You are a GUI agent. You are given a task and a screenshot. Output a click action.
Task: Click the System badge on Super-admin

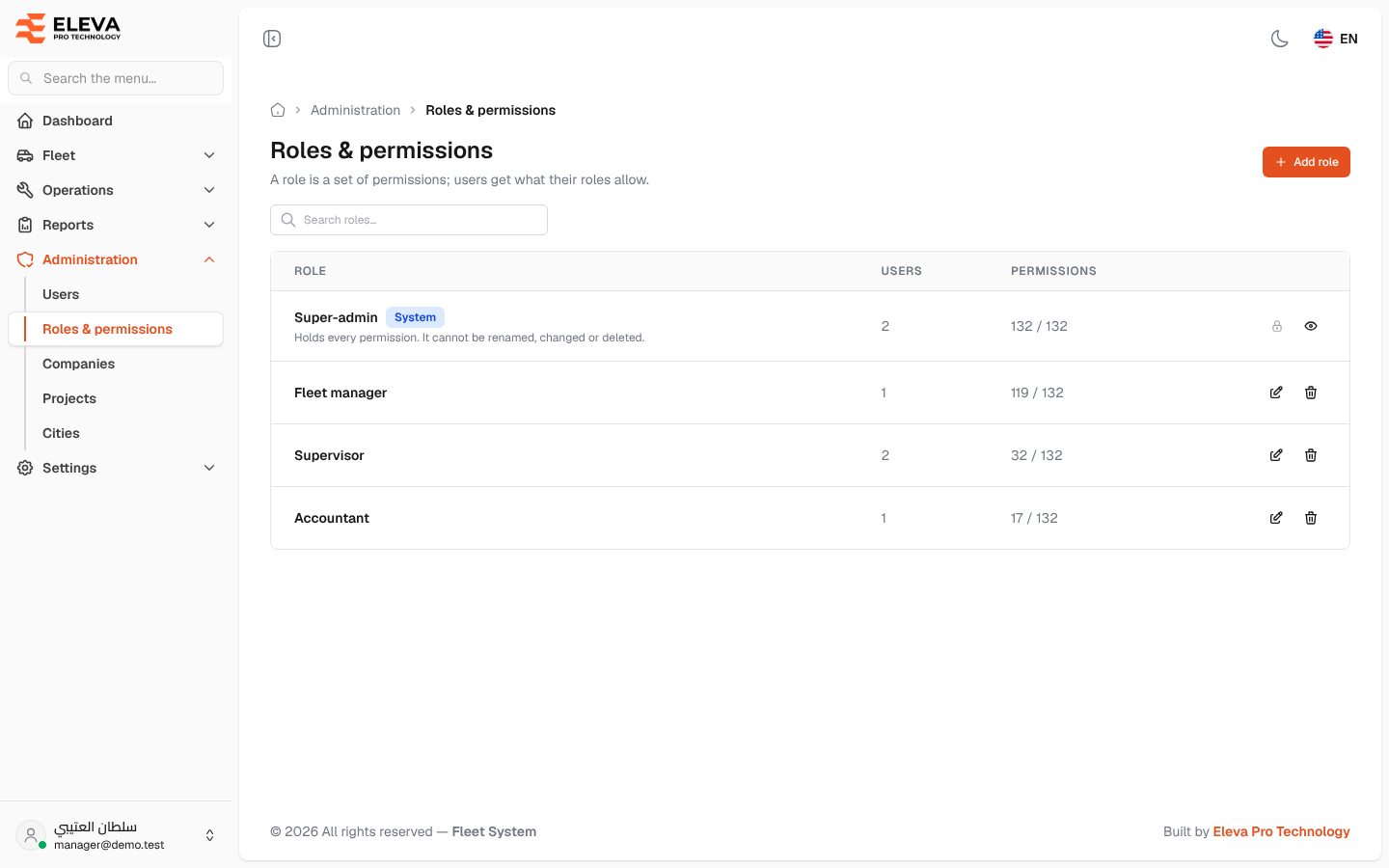pyautogui.click(x=415, y=317)
